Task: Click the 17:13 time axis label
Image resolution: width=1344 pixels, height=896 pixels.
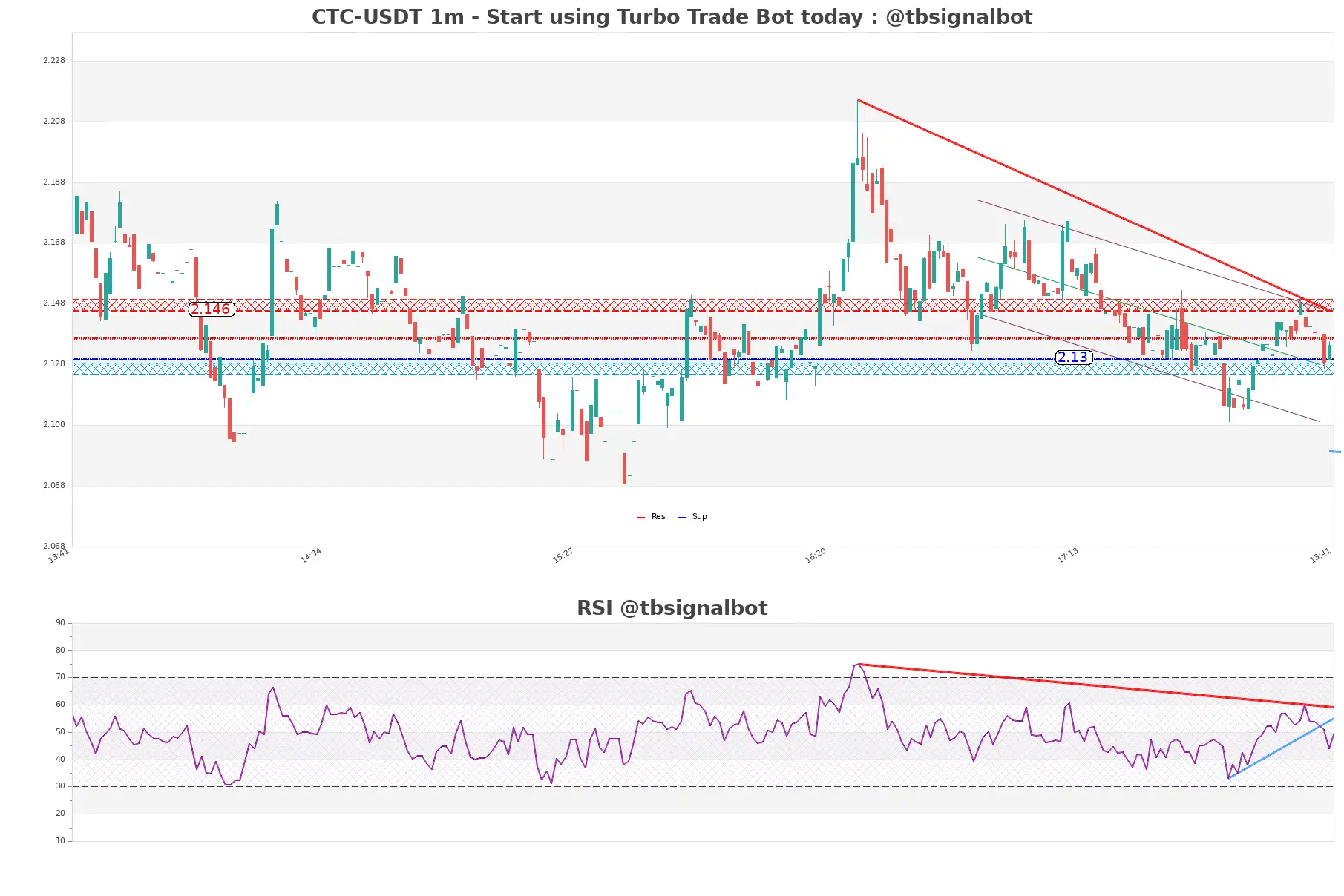Action: (x=1068, y=556)
